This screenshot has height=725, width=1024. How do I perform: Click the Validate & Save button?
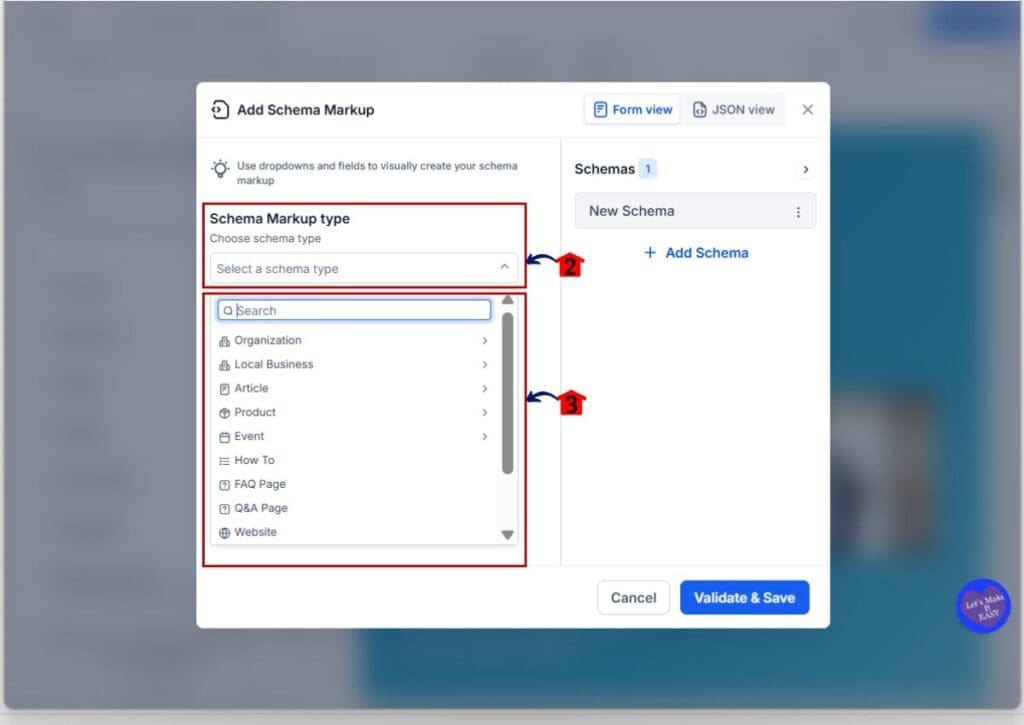[x=744, y=598]
